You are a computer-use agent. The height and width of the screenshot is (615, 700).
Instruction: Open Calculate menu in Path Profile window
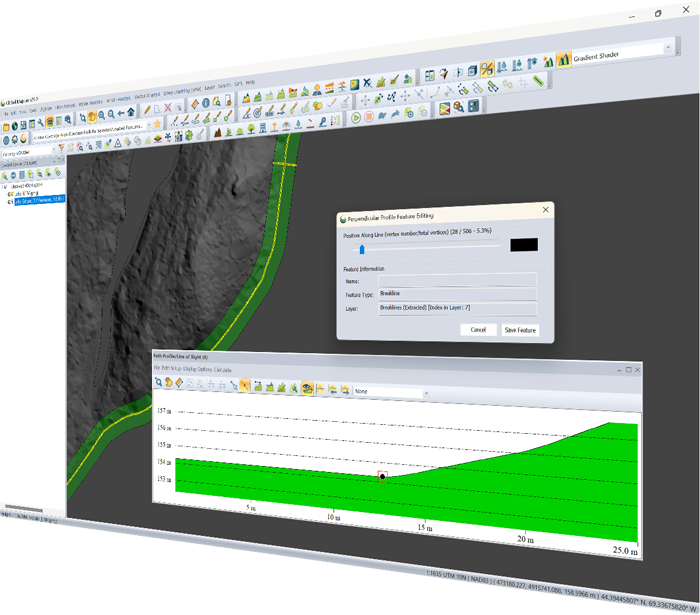(223, 370)
